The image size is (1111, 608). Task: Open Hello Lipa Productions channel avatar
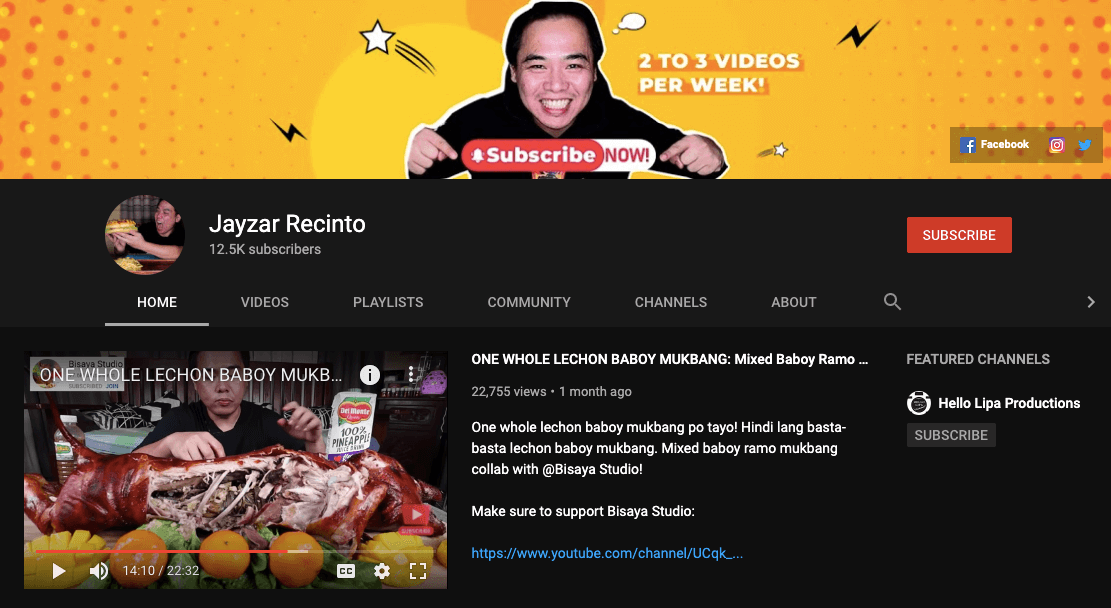918,402
